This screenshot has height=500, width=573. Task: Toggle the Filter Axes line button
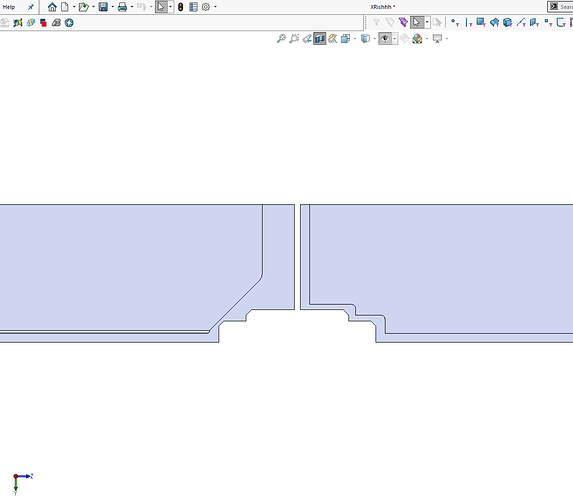point(521,23)
